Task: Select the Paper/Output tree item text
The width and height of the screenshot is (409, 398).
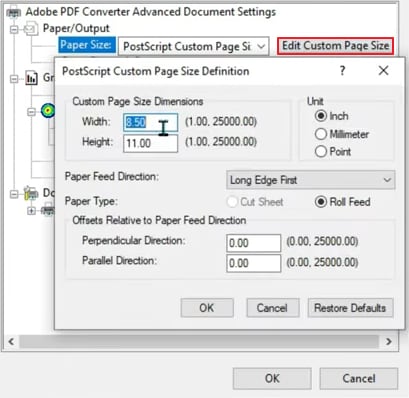Action: pos(76,29)
